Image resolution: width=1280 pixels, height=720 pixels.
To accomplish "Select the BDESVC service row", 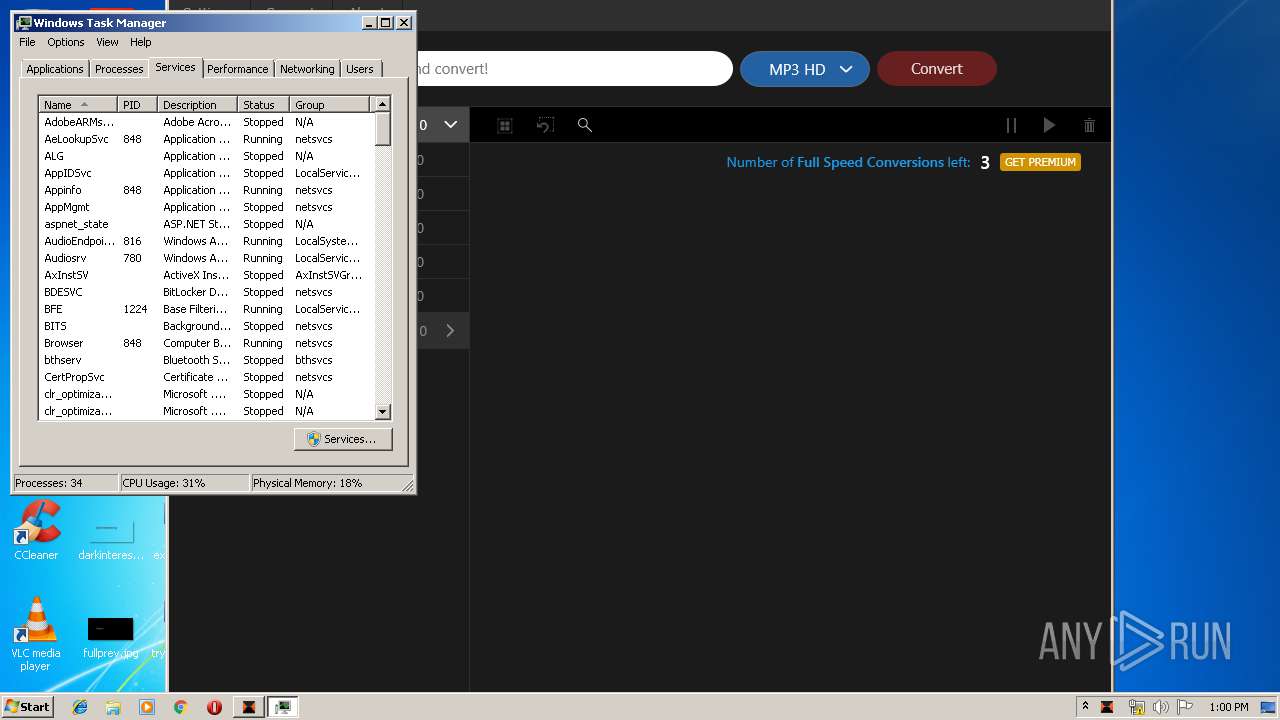I will pyautogui.click(x=206, y=292).
